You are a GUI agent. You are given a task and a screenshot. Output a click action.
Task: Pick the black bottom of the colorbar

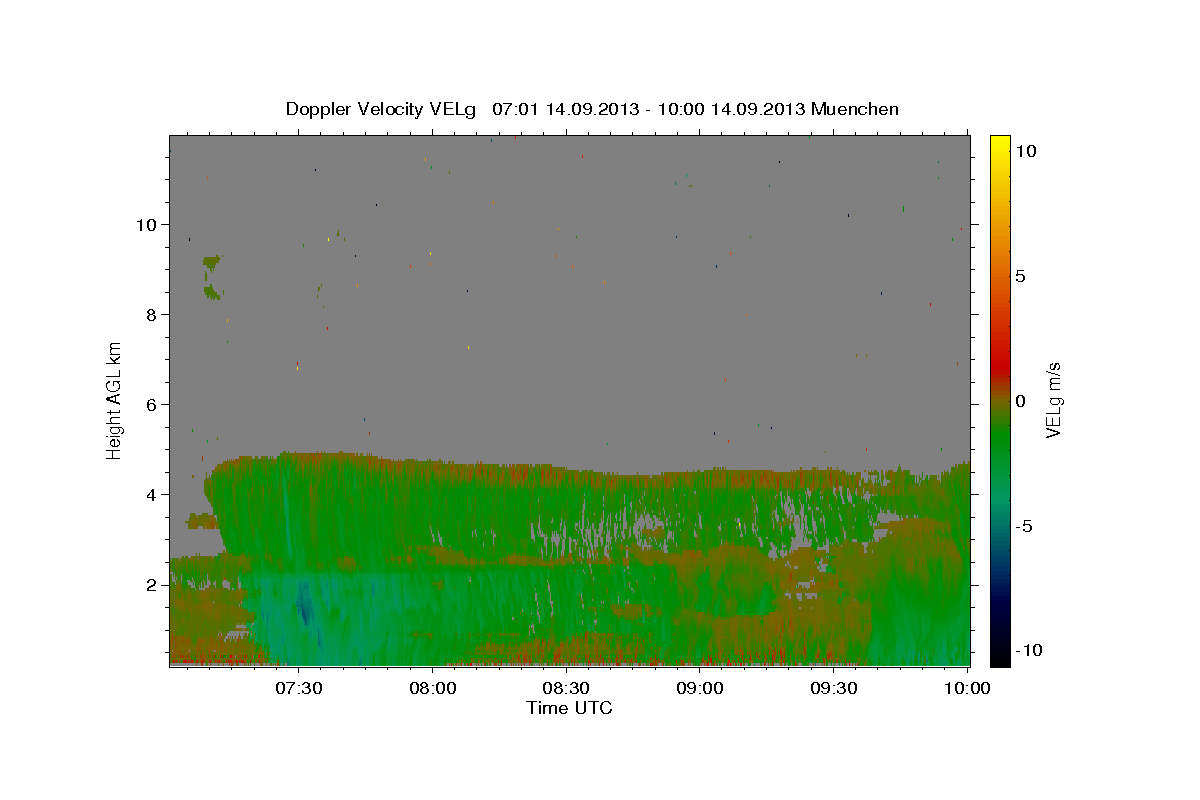1000,658
